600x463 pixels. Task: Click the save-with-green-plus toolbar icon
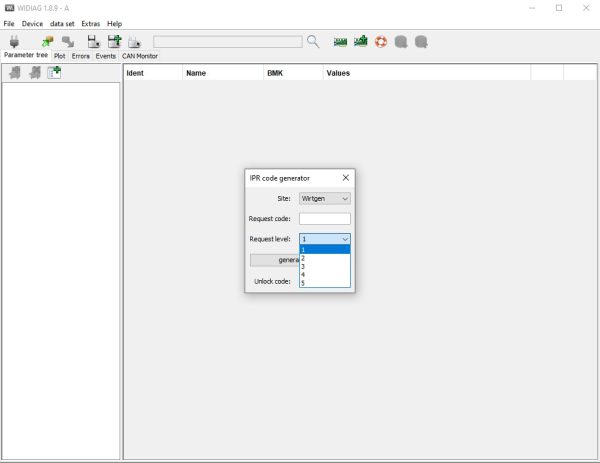click(x=114, y=41)
